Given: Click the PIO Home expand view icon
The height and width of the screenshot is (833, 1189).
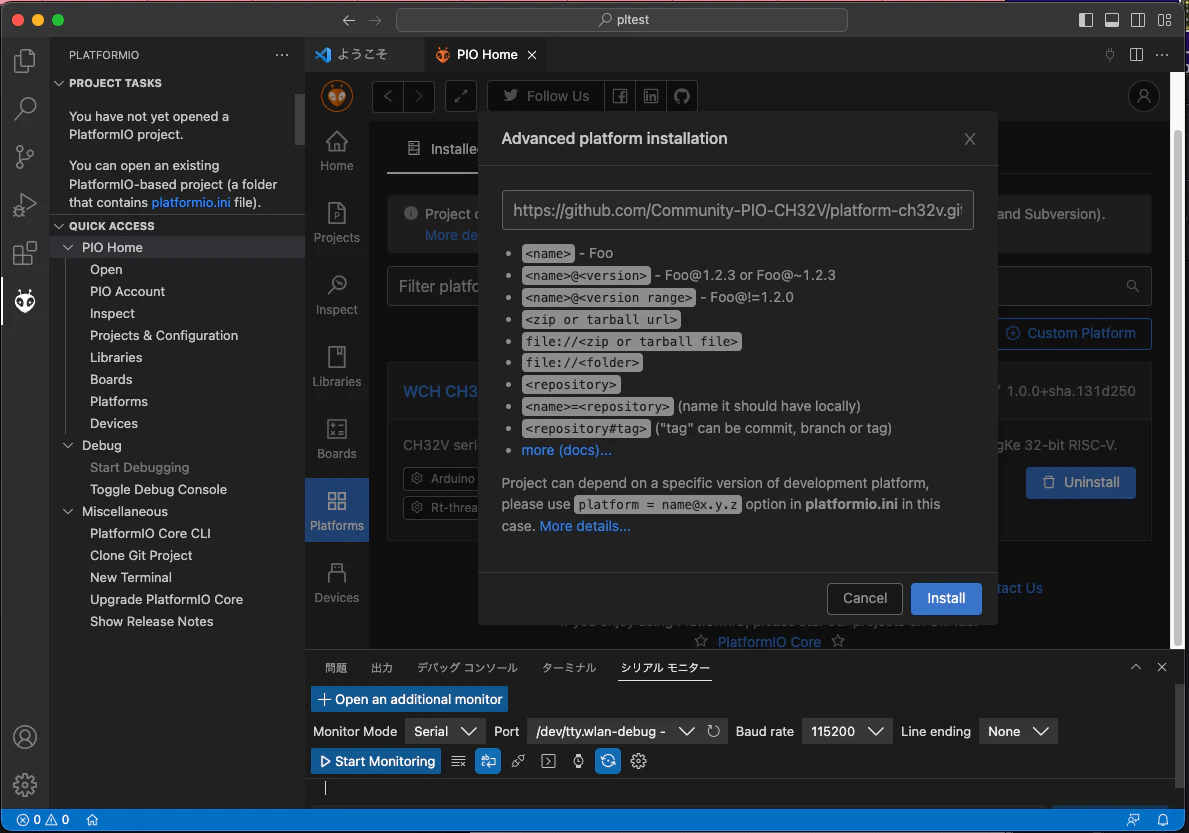Looking at the screenshot, I should [x=460, y=96].
